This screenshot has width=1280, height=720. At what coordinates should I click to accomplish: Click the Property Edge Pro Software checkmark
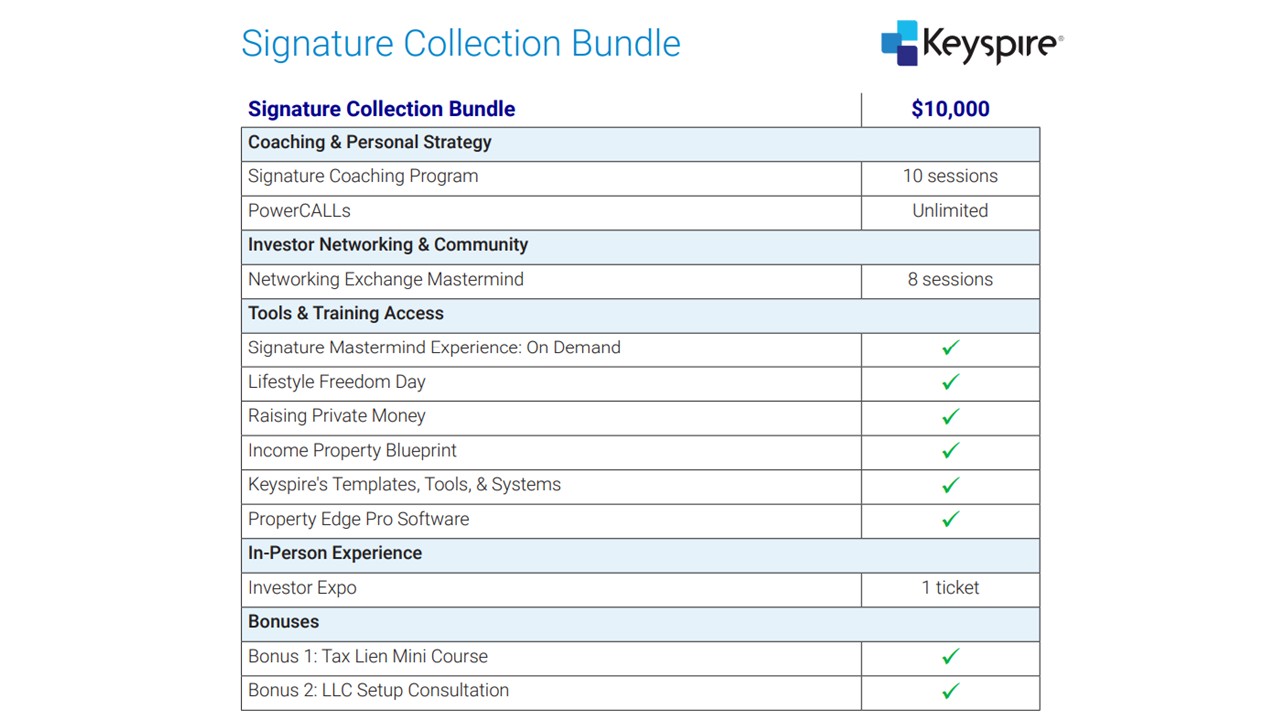(x=950, y=519)
